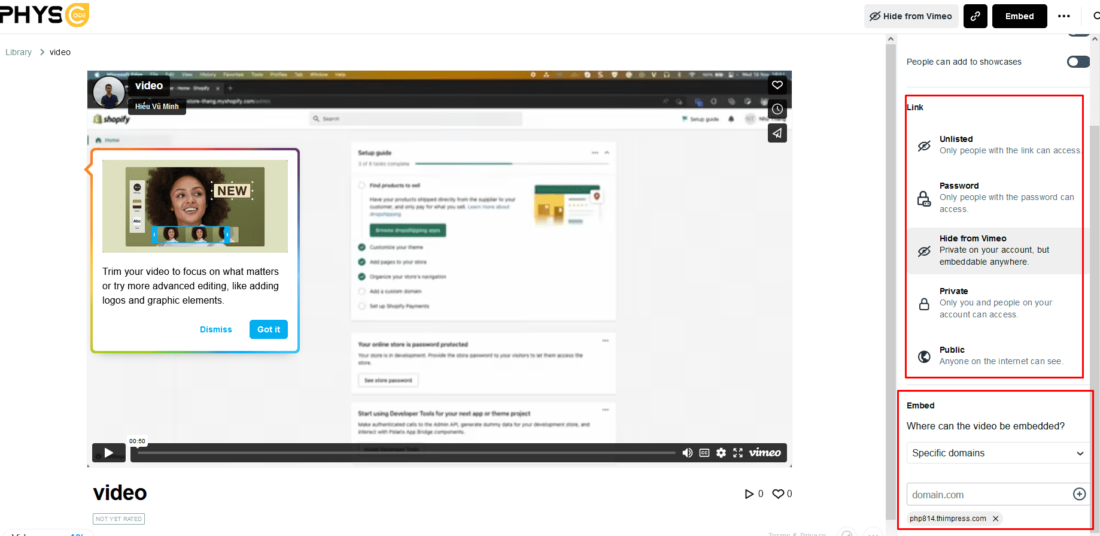Enter fullscreen using the expand arrows icon
Viewport: 1100px width, 536px height.
(737, 453)
